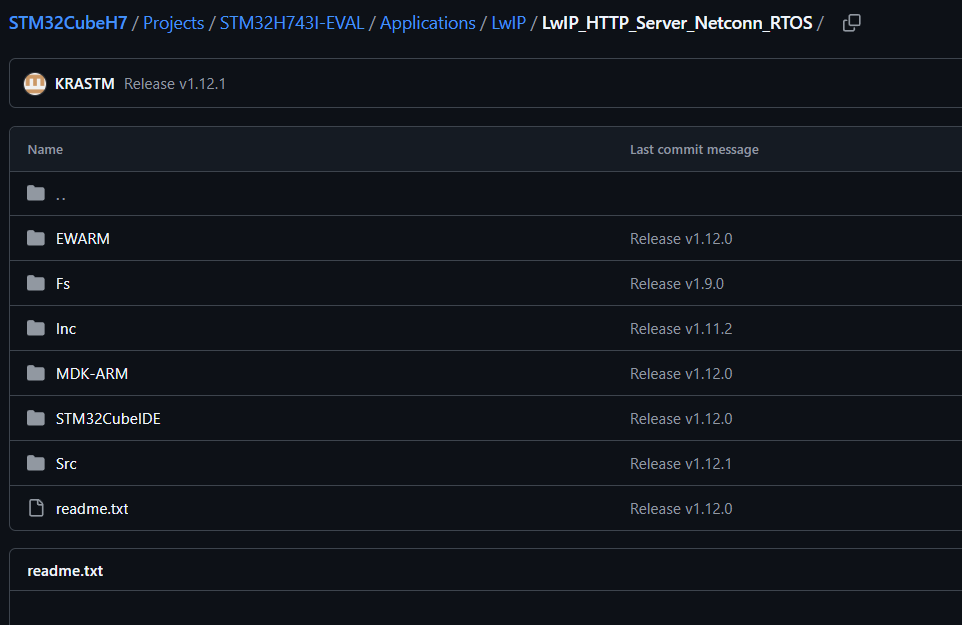This screenshot has height=625, width=962.
Task: Open KRASTM author profile link
Action: (x=85, y=83)
